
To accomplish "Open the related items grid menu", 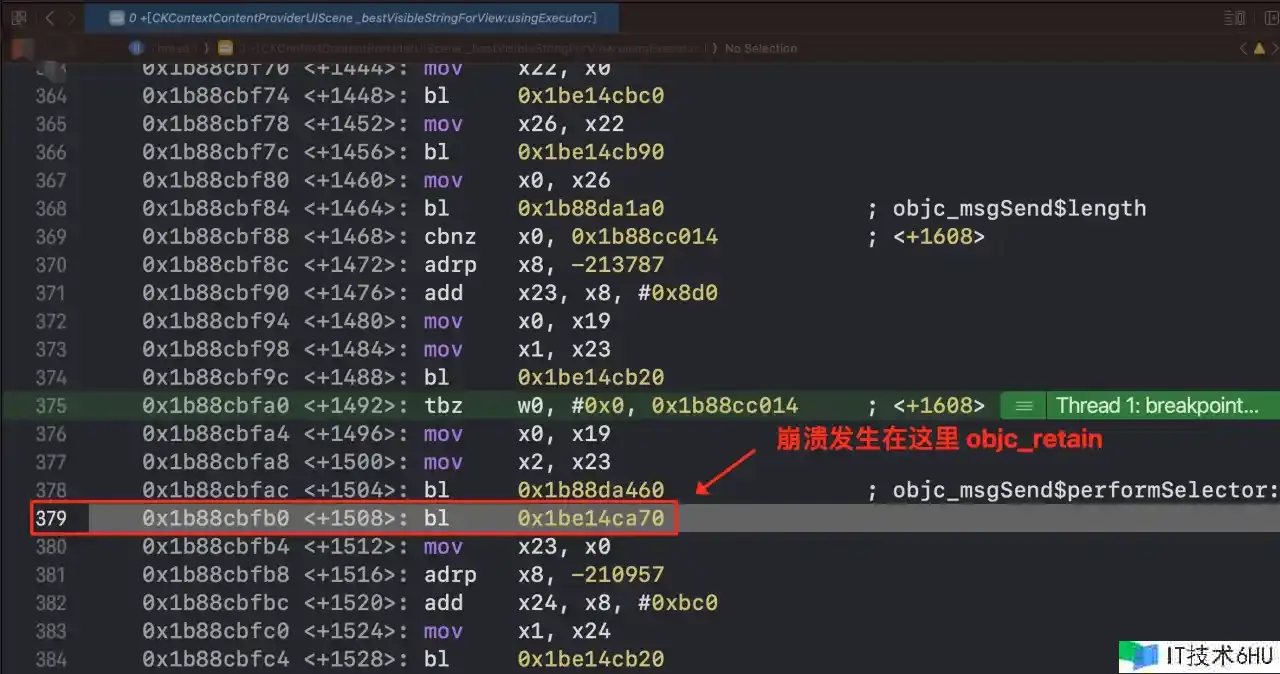I will pos(19,18).
